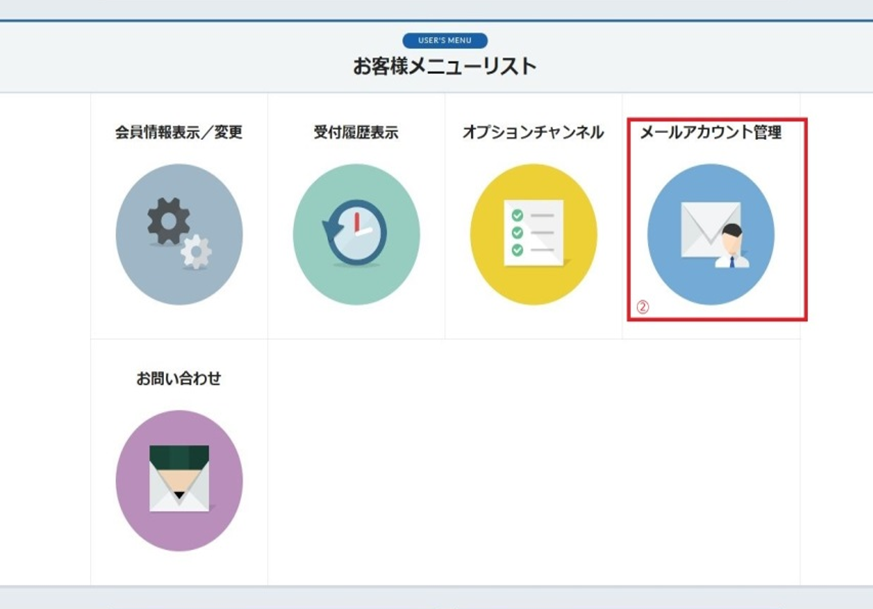Select the mail account icon for メールアカウント管理

pos(710,234)
